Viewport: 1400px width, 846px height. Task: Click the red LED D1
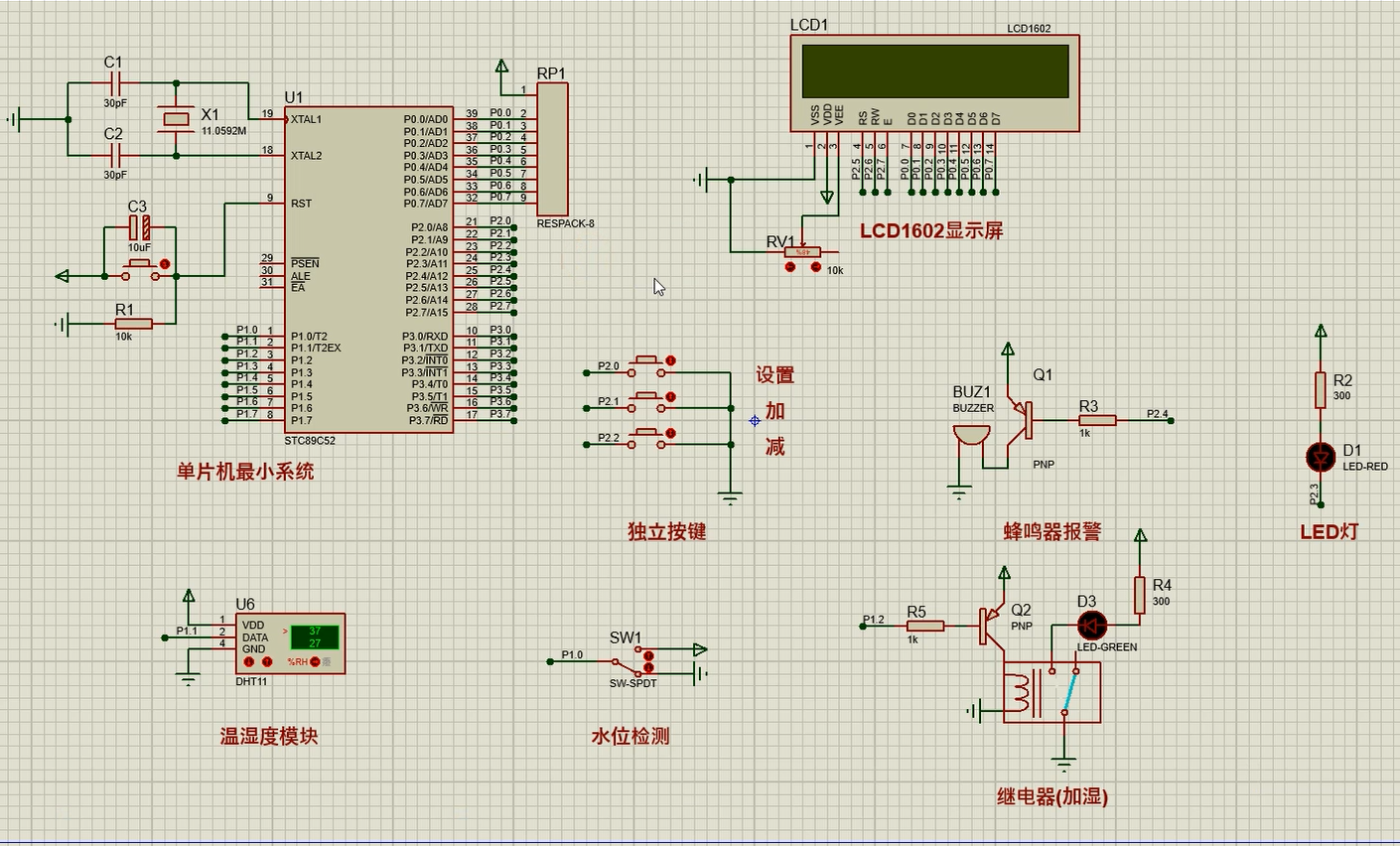click(1320, 457)
